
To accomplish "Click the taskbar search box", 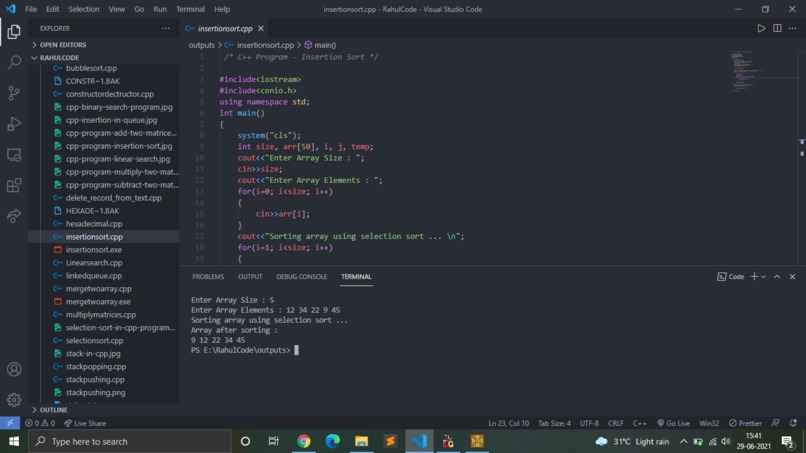I will (x=130, y=441).
